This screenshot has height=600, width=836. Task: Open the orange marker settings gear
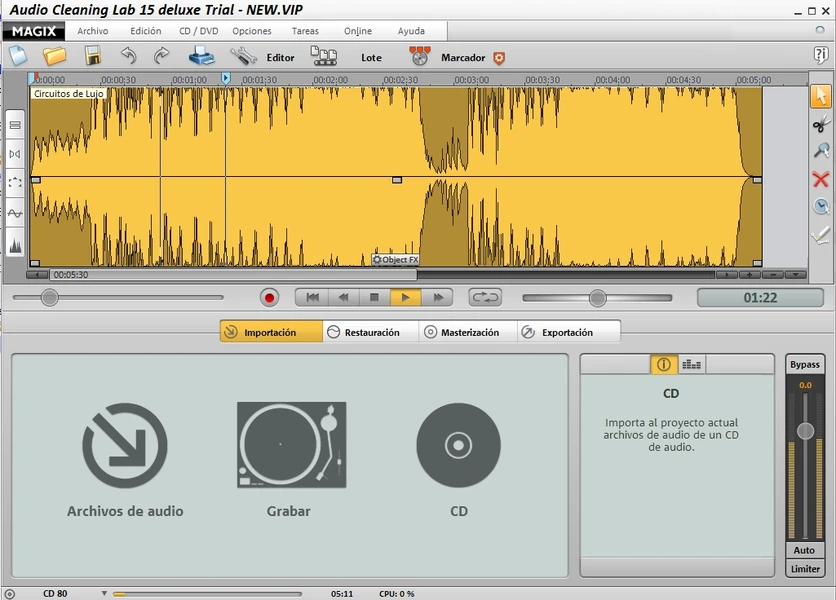coord(499,58)
